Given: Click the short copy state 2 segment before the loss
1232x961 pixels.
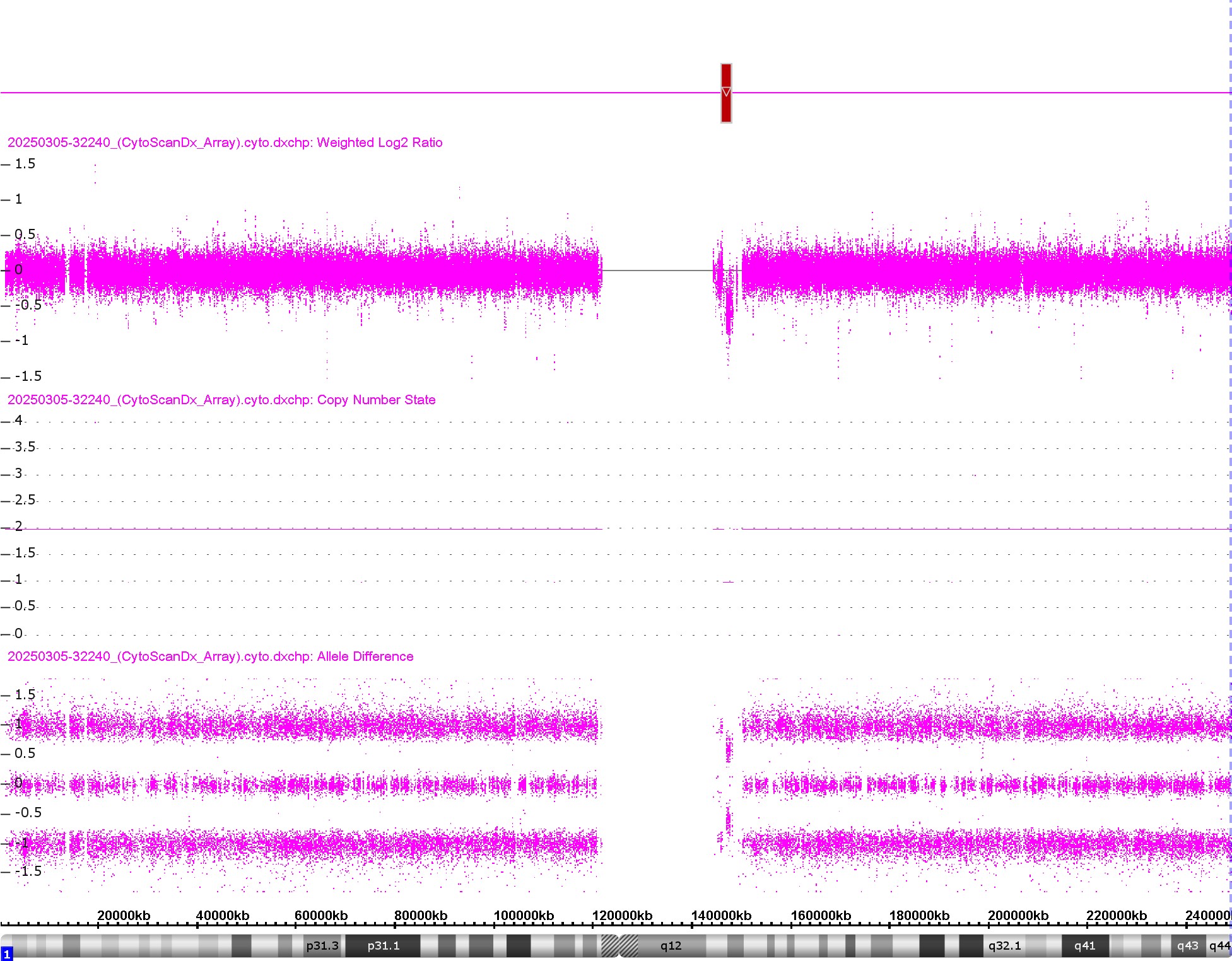Looking at the screenshot, I should (719, 528).
